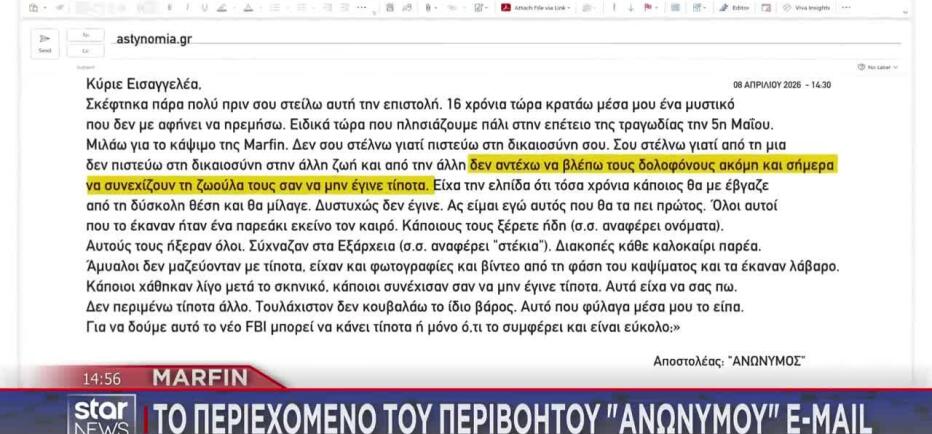Screen dimensions: 932x434
Task: Click the line starting 'Για να δούμε αυτό το νέο FBI'
Action: [x=383, y=328]
